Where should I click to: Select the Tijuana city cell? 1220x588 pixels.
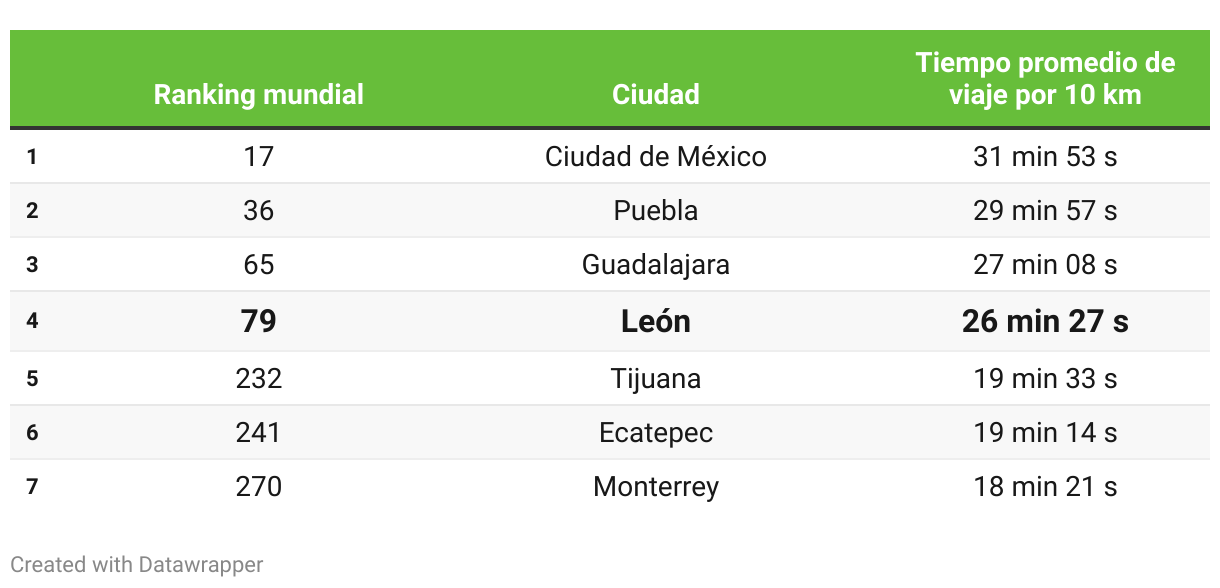(x=656, y=379)
